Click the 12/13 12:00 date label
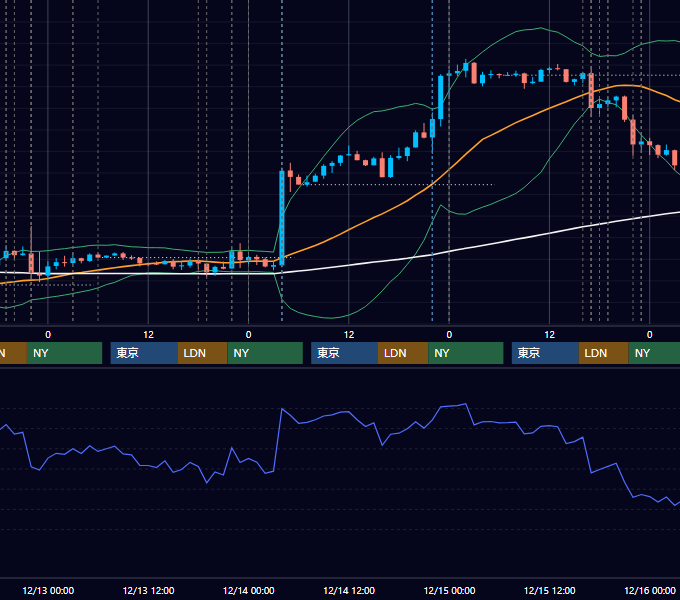680x600 pixels. click(148, 590)
